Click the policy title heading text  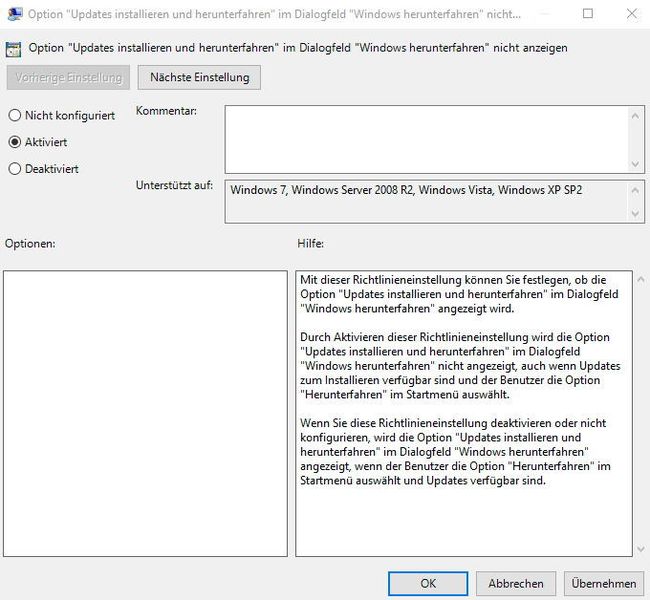click(x=298, y=48)
